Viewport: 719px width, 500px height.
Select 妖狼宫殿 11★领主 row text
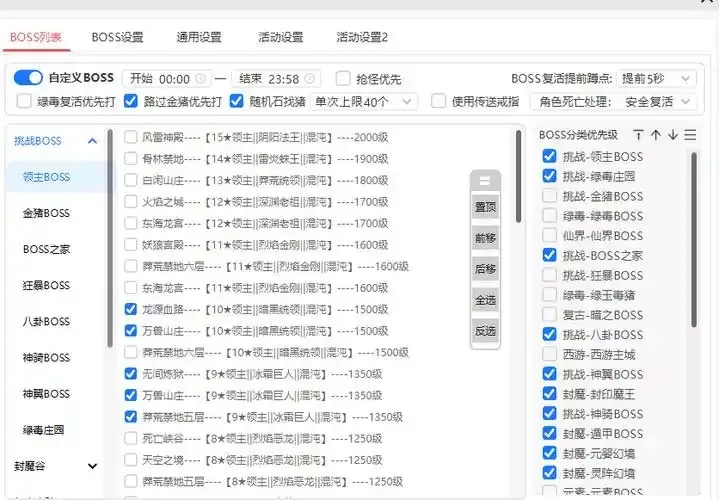265,245
